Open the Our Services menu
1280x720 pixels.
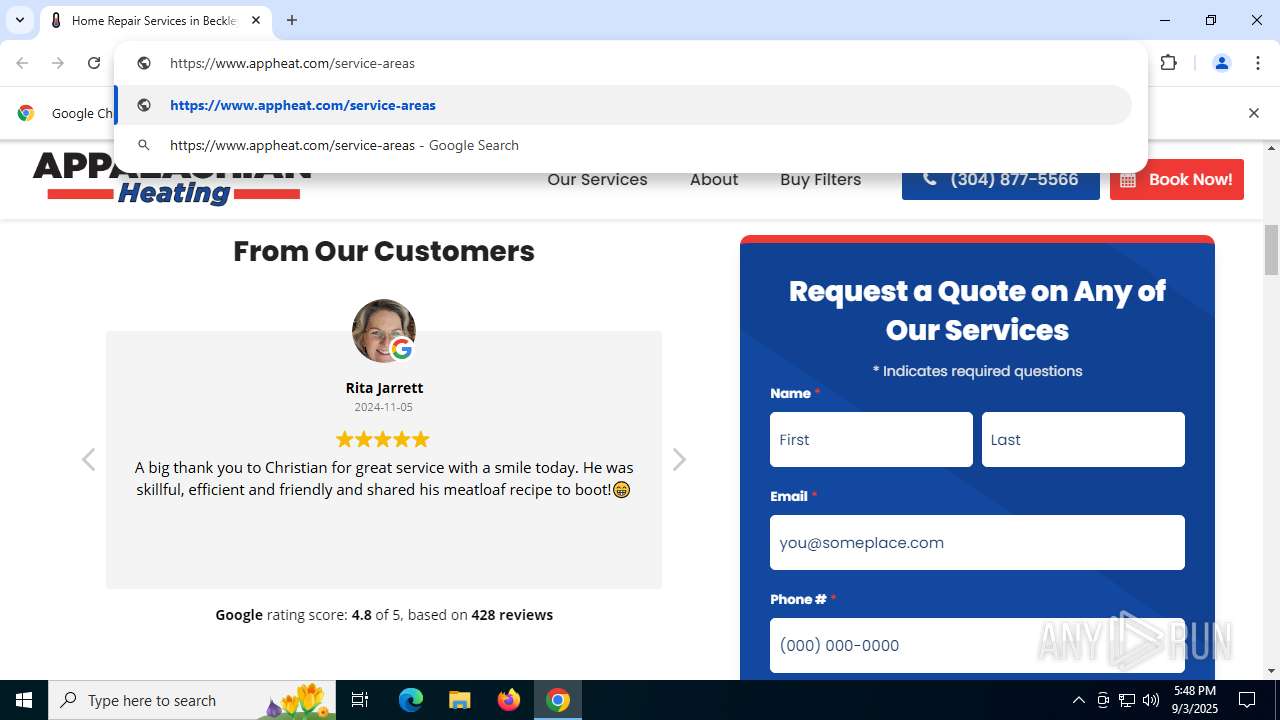coord(597,180)
